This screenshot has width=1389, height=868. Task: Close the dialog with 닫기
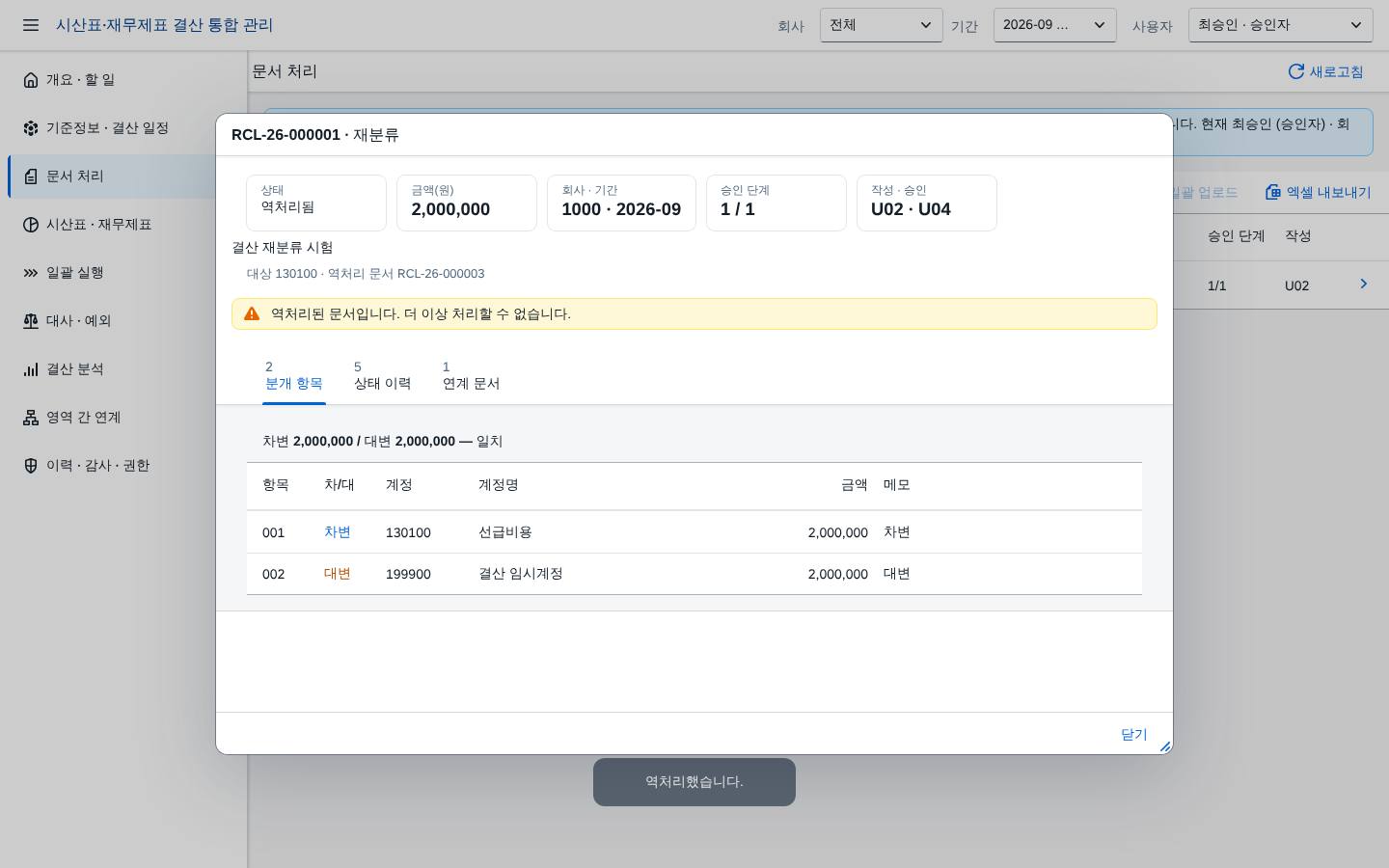pyautogui.click(x=1134, y=735)
